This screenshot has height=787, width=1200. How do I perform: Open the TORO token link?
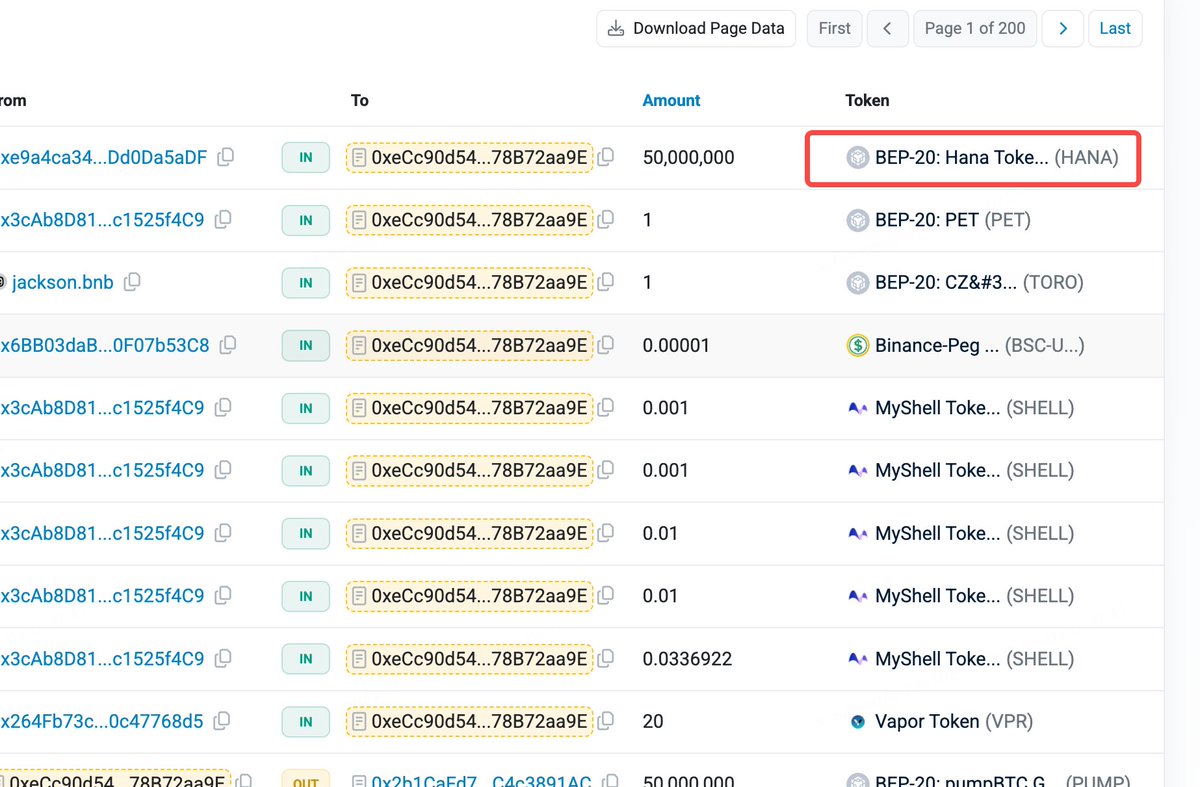[x=979, y=282]
